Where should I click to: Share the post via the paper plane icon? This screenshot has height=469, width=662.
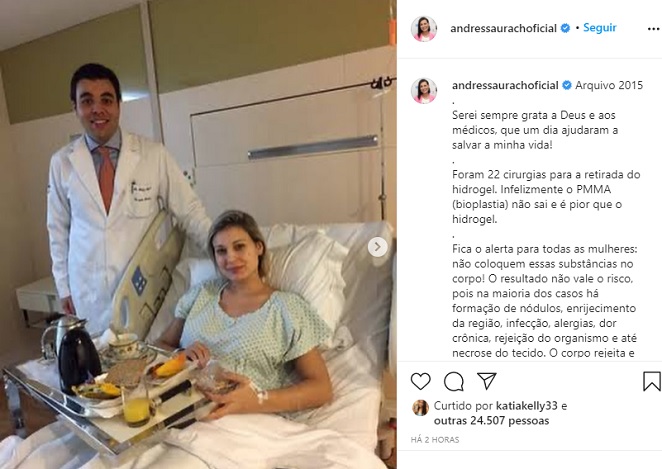(486, 381)
